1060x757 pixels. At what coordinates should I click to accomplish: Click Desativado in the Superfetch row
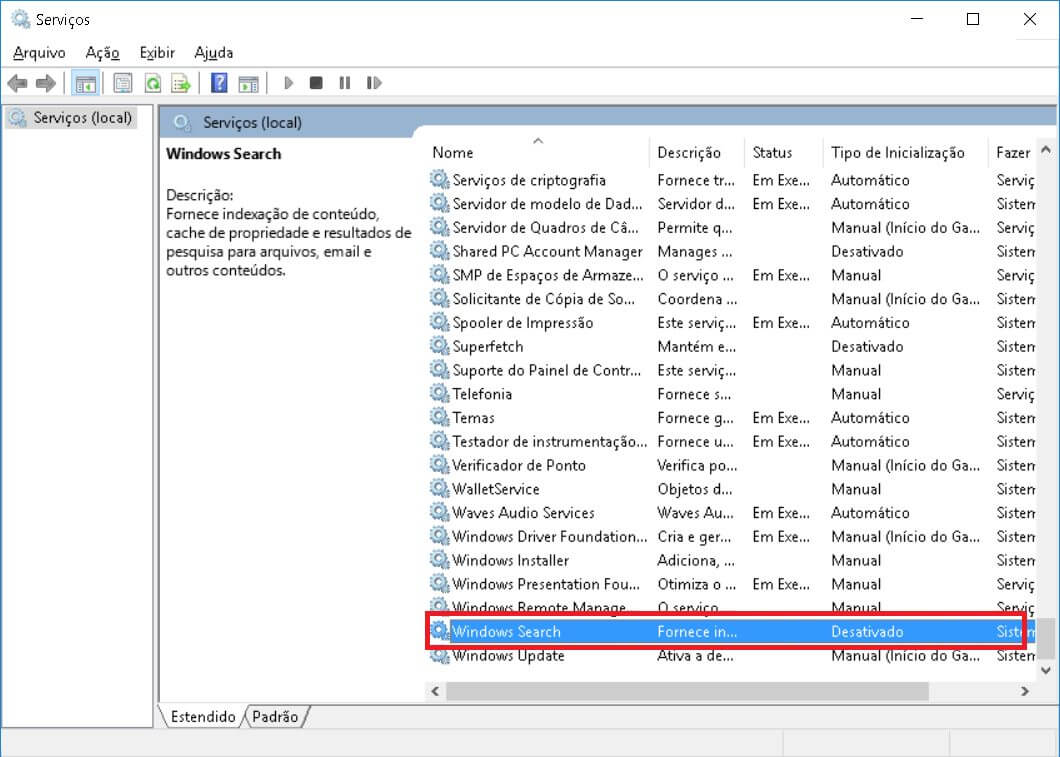867,346
